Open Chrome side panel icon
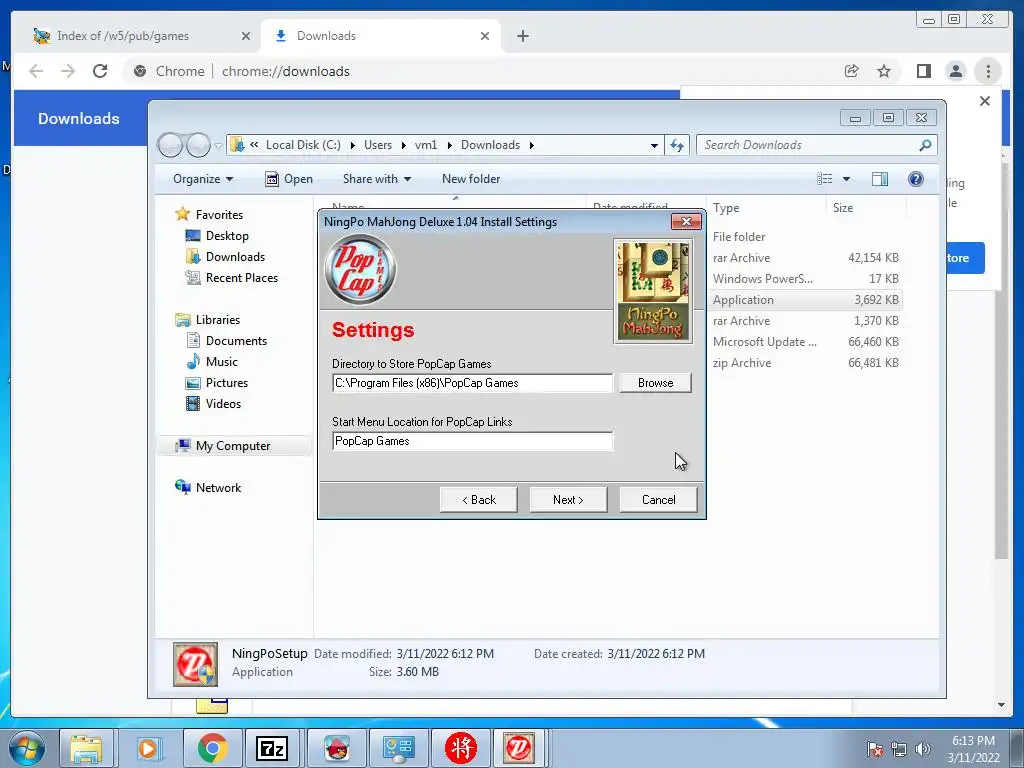Image resolution: width=1024 pixels, height=768 pixels. click(x=923, y=71)
